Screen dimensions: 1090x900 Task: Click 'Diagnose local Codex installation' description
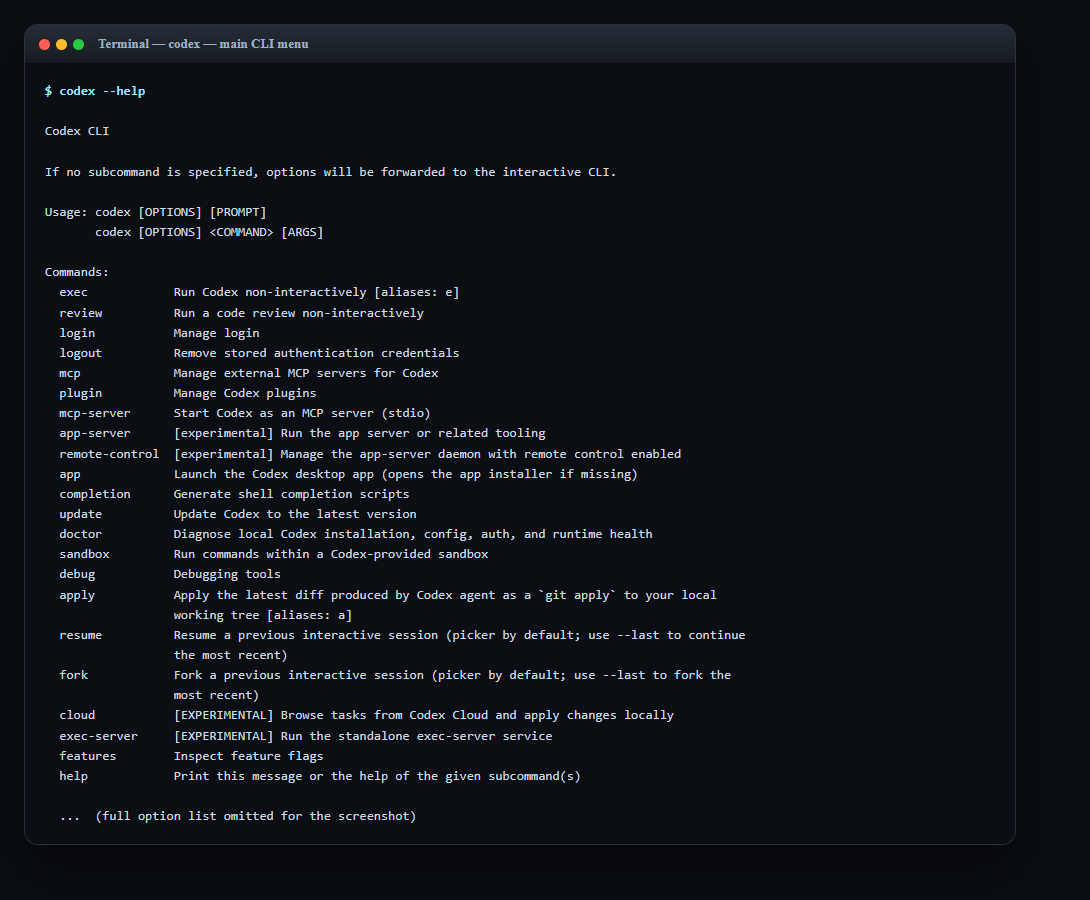pos(413,534)
